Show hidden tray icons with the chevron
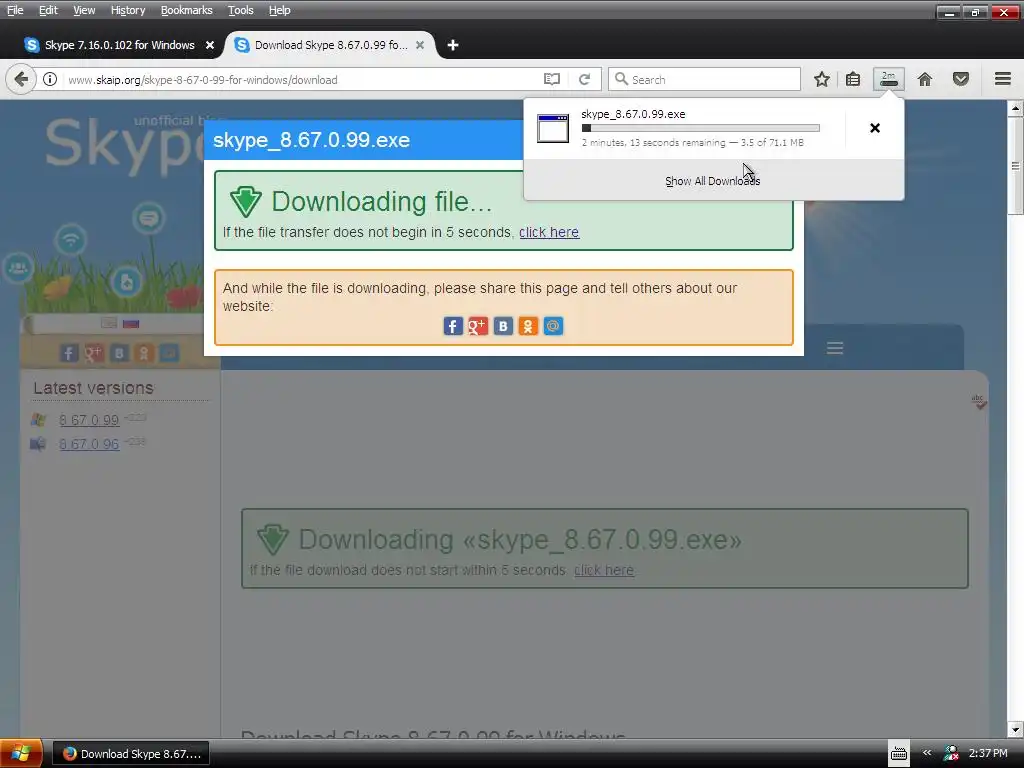The height and width of the screenshot is (768, 1024). tap(927, 753)
